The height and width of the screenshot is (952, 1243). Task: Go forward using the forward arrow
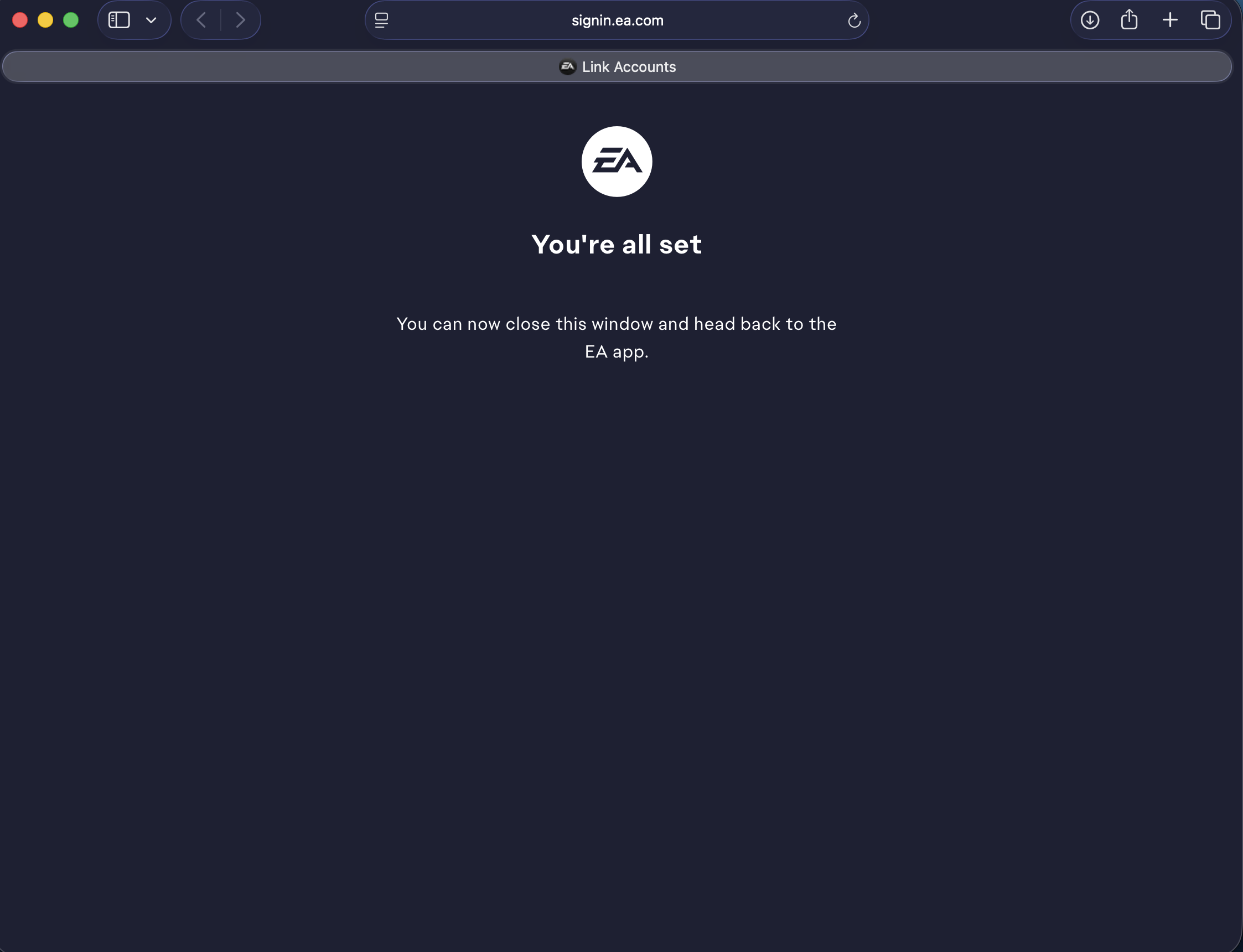click(240, 20)
